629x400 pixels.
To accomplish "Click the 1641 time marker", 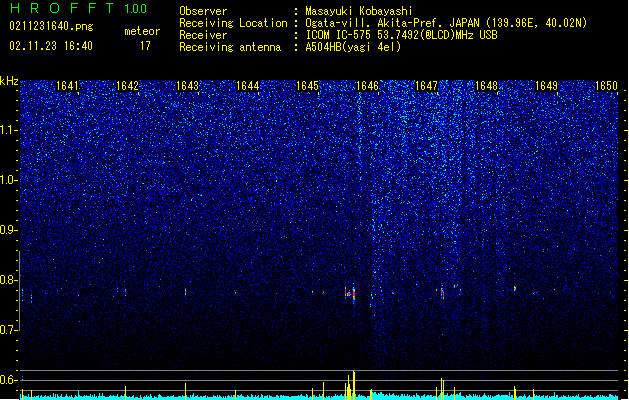I will [67, 86].
